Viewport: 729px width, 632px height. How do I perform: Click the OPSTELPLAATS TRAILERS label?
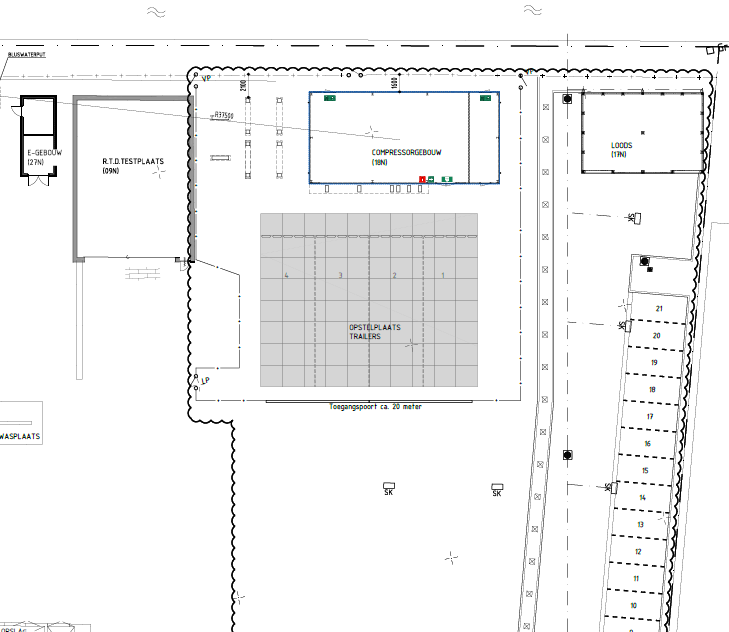click(x=375, y=332)
